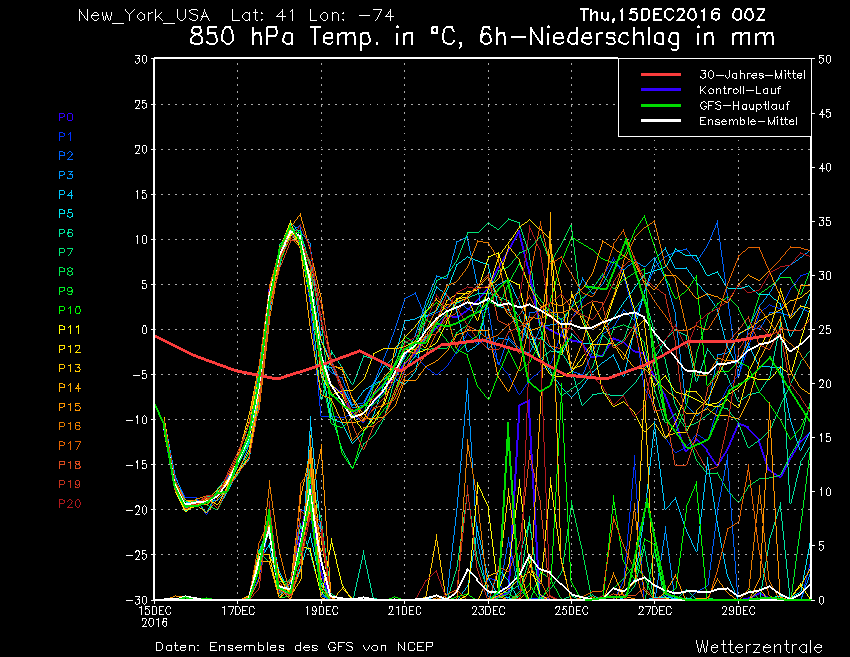Click the blue Kontroll-Lauf legend line
This screenshot has width=850, height=657.
(x=661, y=89)
